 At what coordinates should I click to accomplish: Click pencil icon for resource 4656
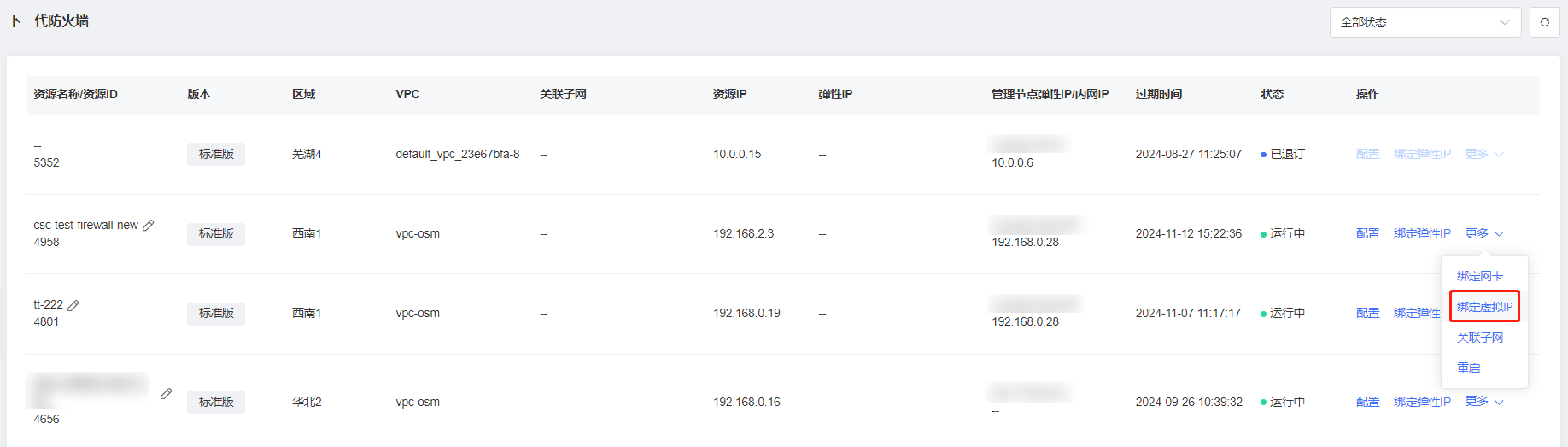tap(166, 394)
